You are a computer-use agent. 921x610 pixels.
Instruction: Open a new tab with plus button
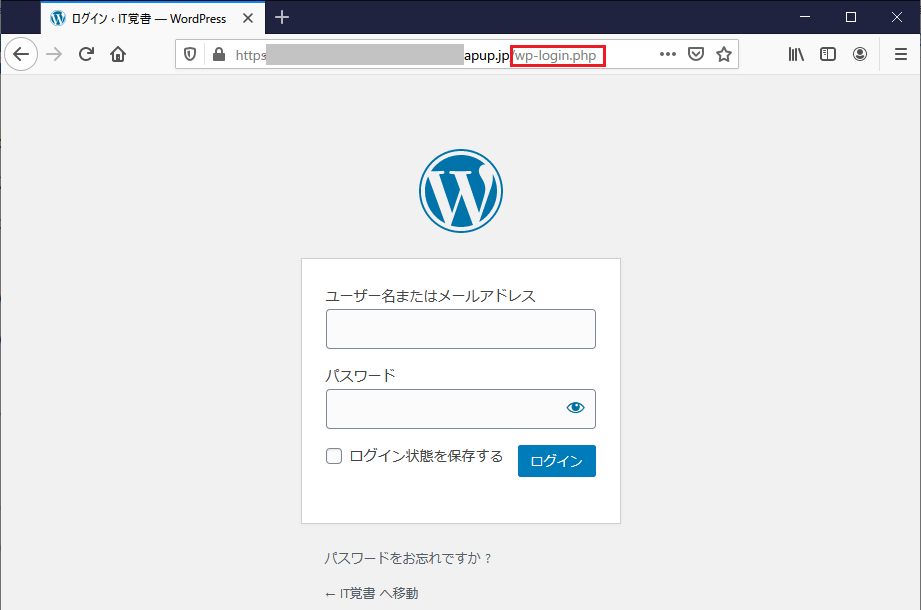click(282, 17)
